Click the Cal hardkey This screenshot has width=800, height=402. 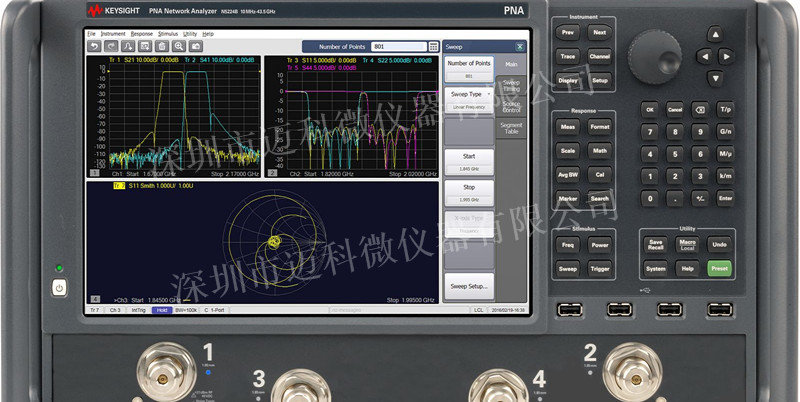click(599, 174)
